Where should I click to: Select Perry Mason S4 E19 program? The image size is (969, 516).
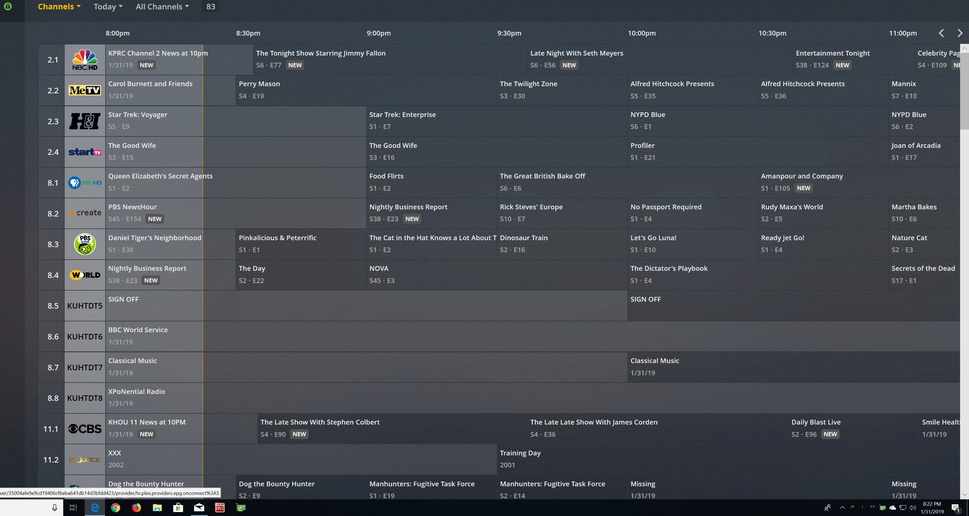click(x=366, y=90)
